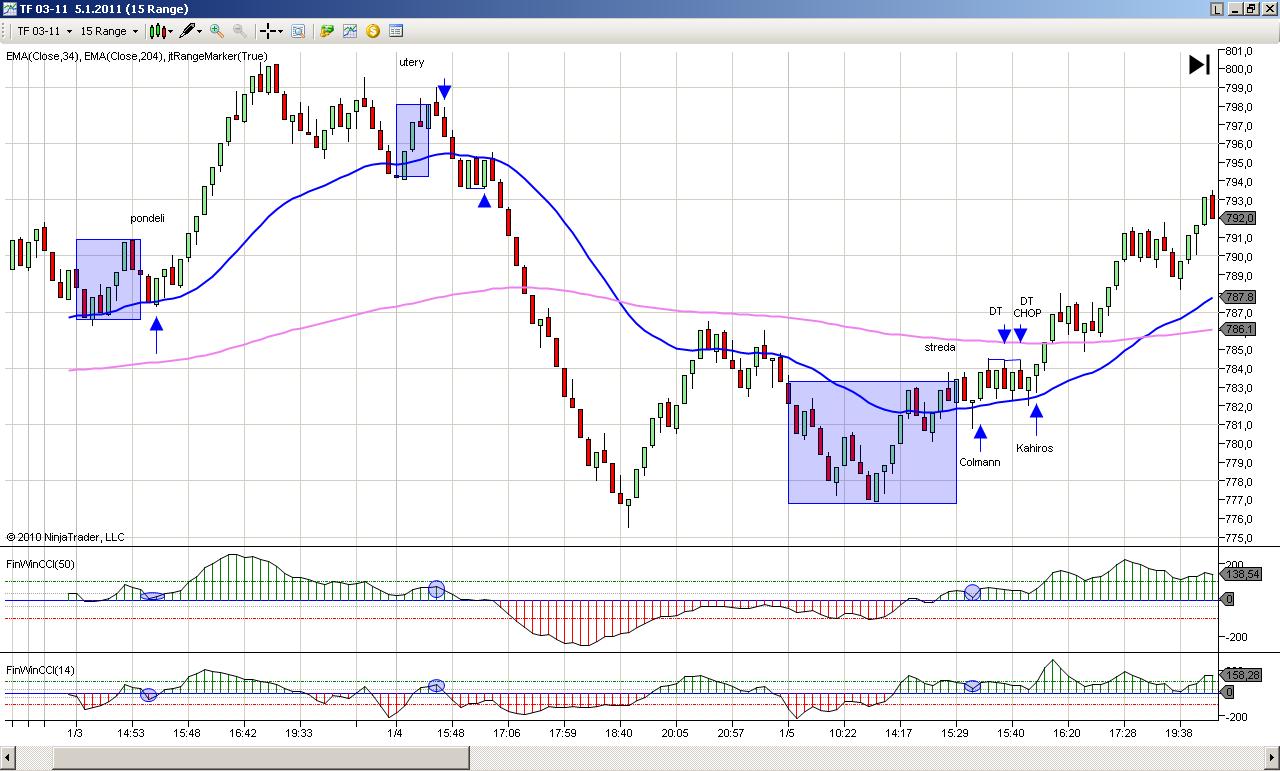Show the data box window

pos(298,31)
